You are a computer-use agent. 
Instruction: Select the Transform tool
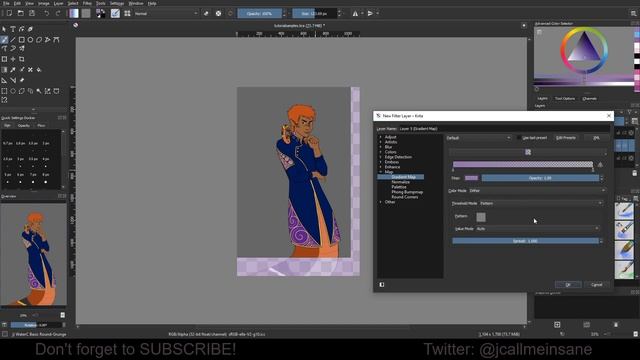[4, 59]
